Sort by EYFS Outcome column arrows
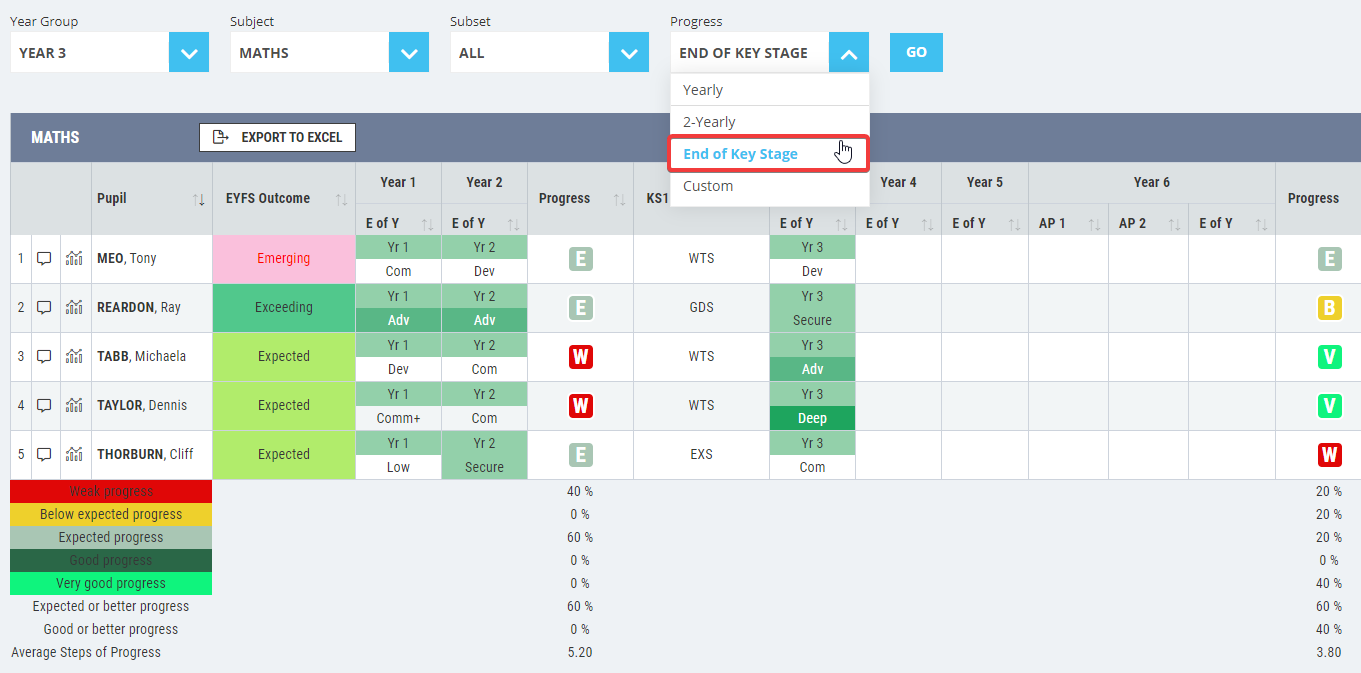 tap(341, 199)
